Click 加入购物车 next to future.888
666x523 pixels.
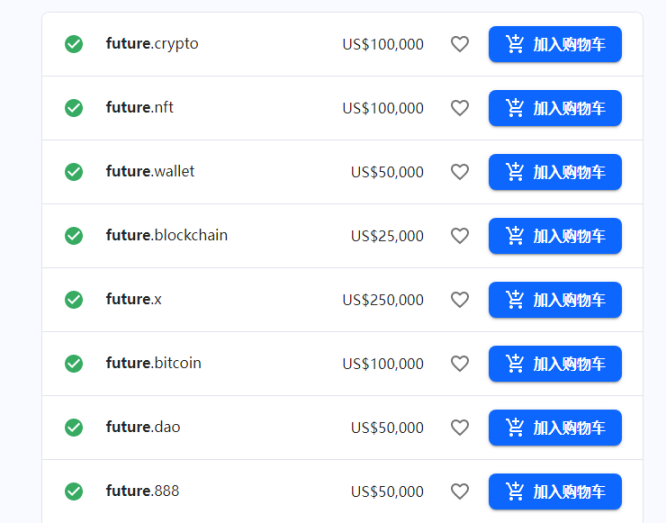(555, 492)
